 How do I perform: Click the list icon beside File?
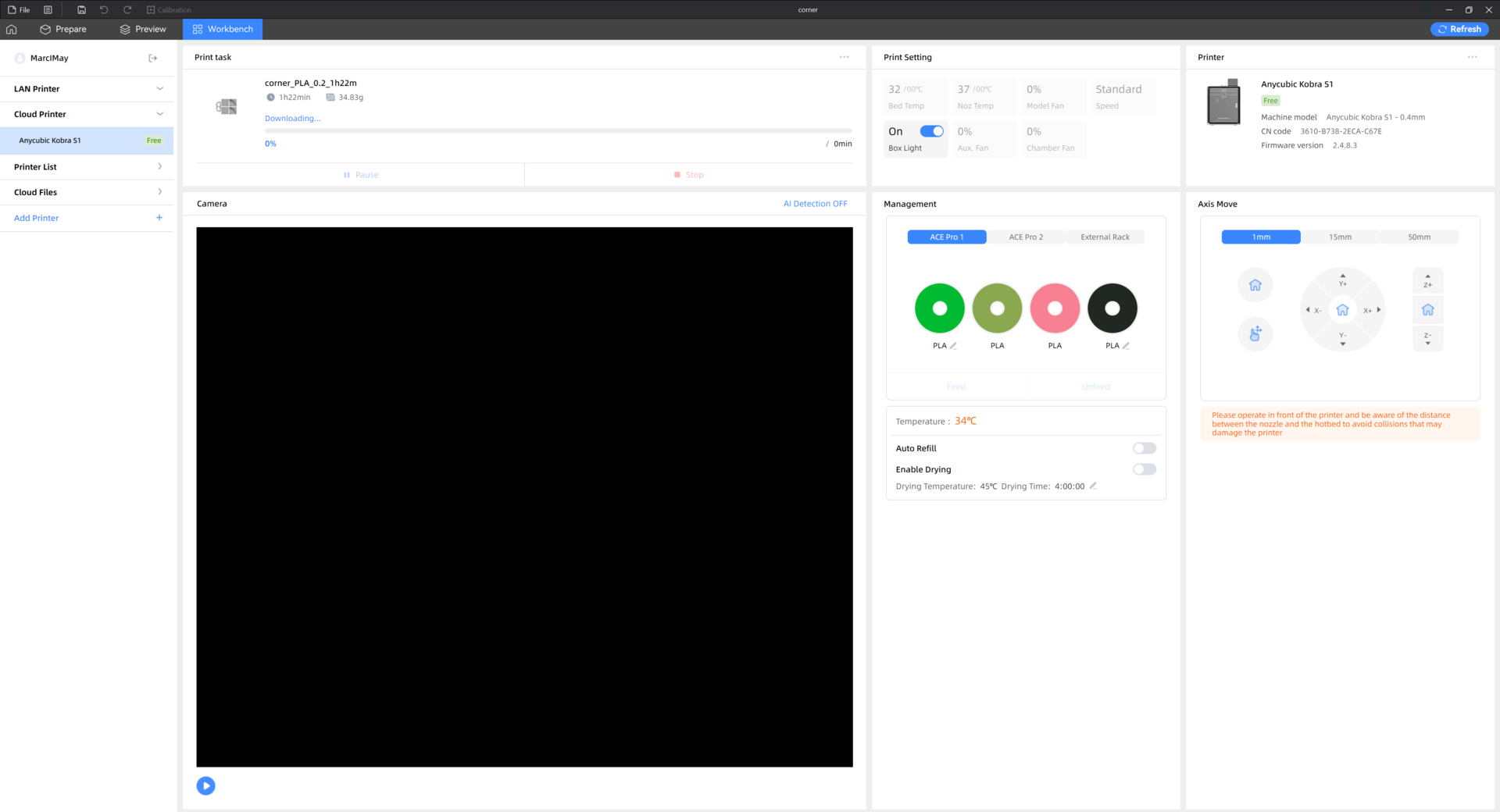[x=48, y=10]
